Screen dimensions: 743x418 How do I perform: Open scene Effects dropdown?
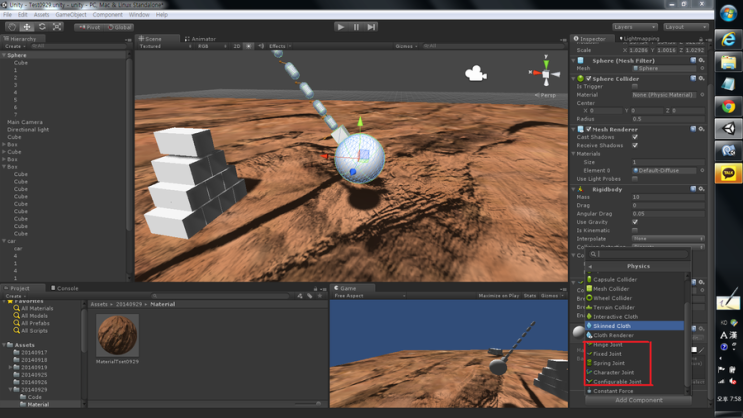click(x=280, y=46)
